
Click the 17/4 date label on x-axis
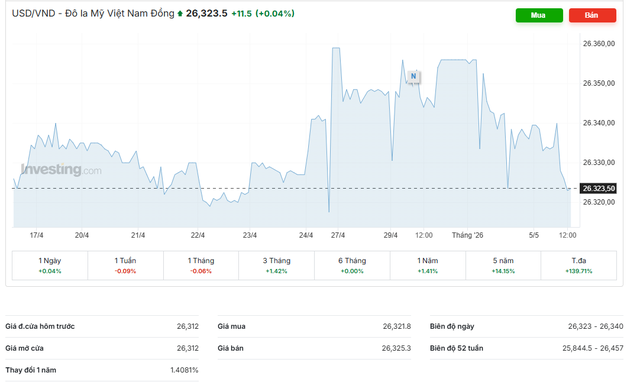[36, 235]
